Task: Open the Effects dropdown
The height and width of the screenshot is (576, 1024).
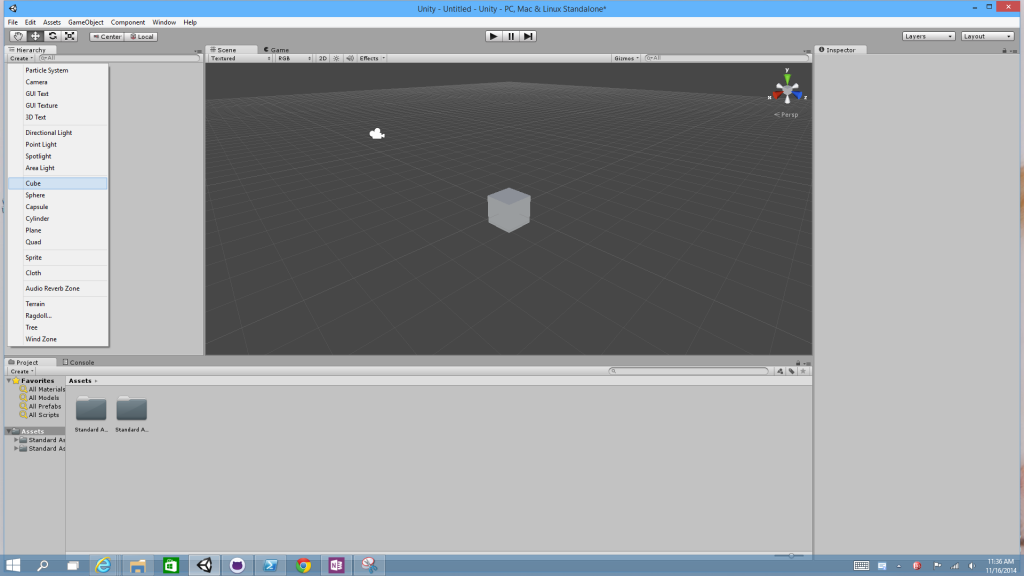Action: tap(372, 58)
